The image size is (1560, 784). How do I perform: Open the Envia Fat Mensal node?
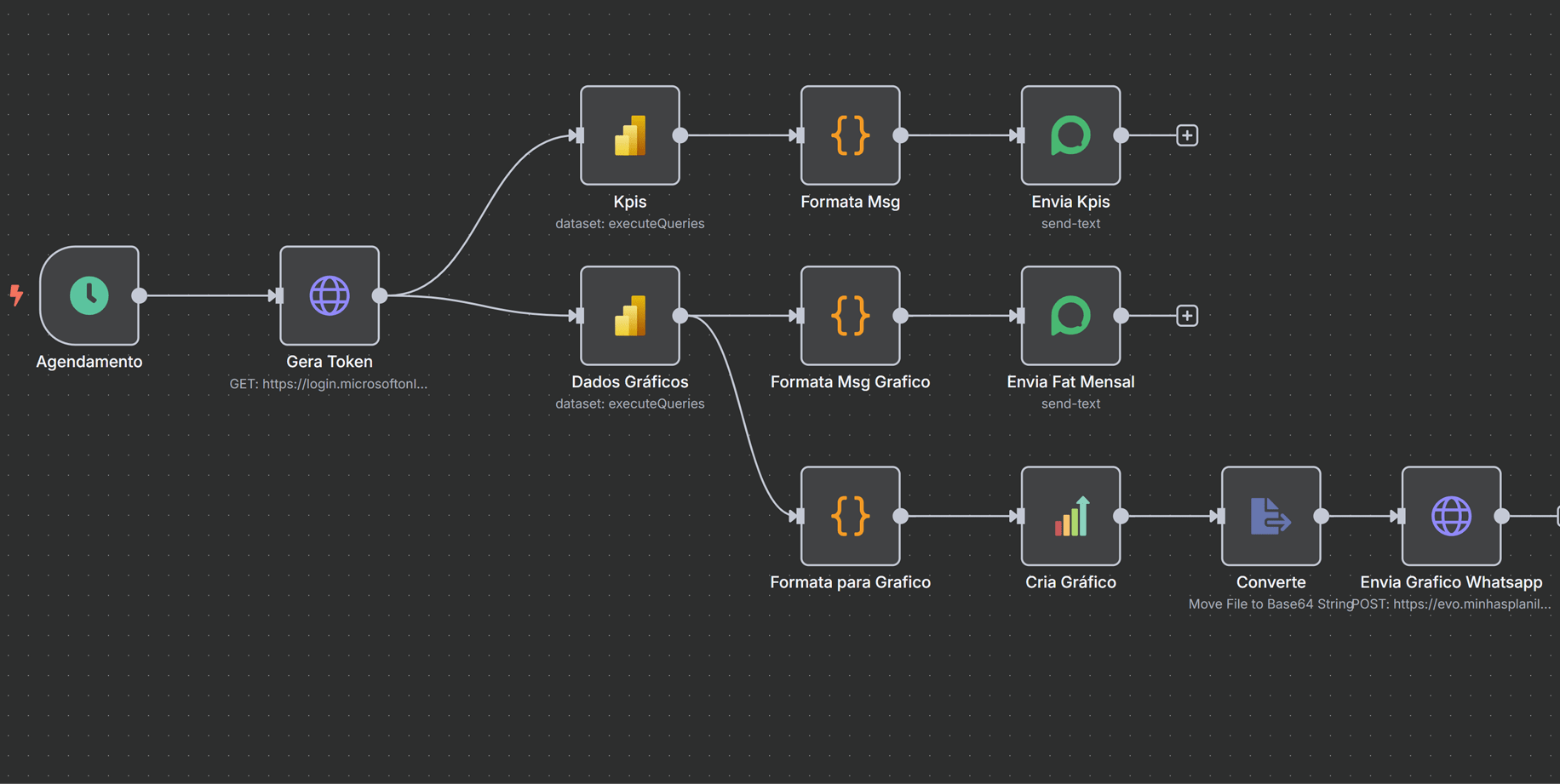click(x=1070, y=316)
